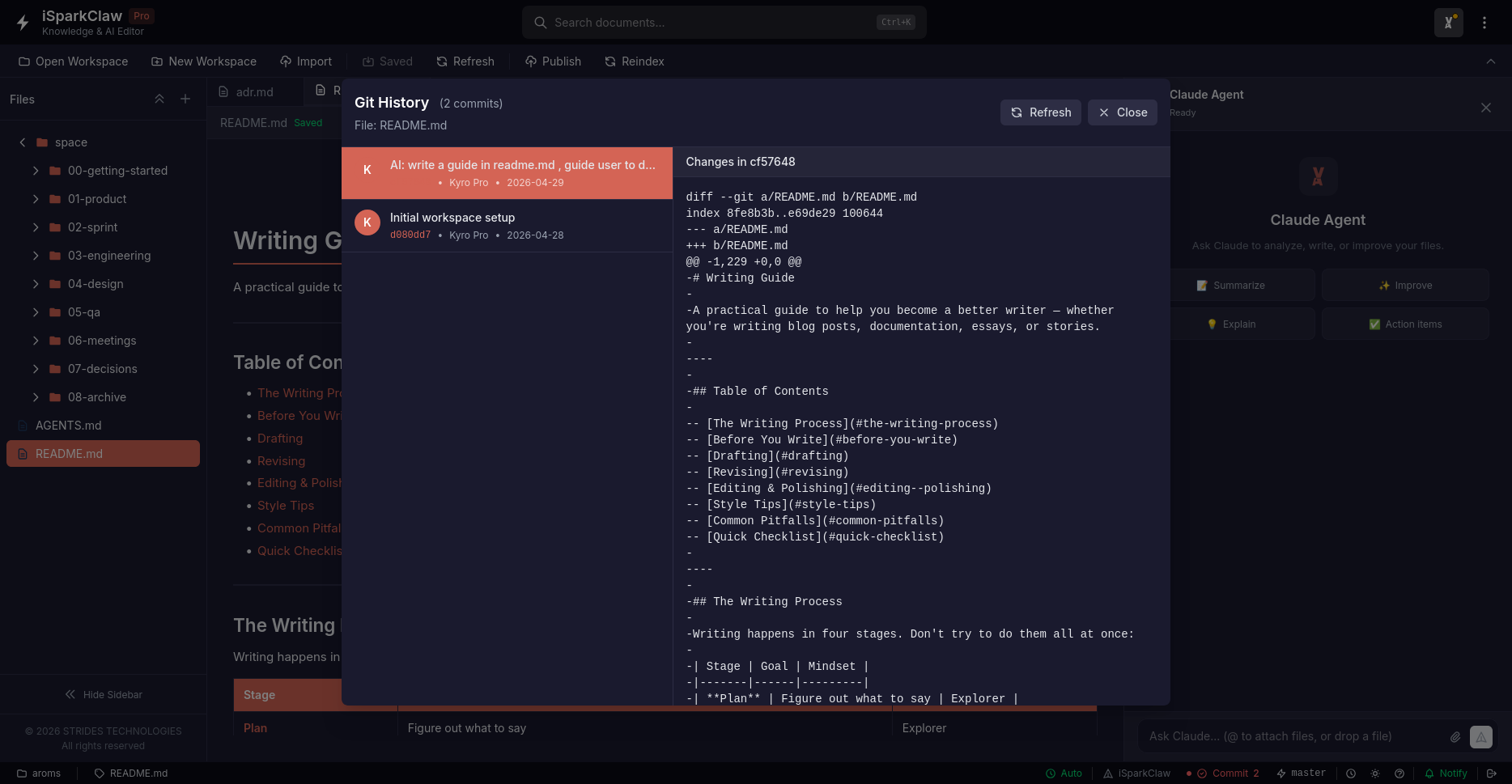Viewport: 1512px width, 784px height.
Task: Click the logout icon in status bar
Action: (x=1491, y=773)
